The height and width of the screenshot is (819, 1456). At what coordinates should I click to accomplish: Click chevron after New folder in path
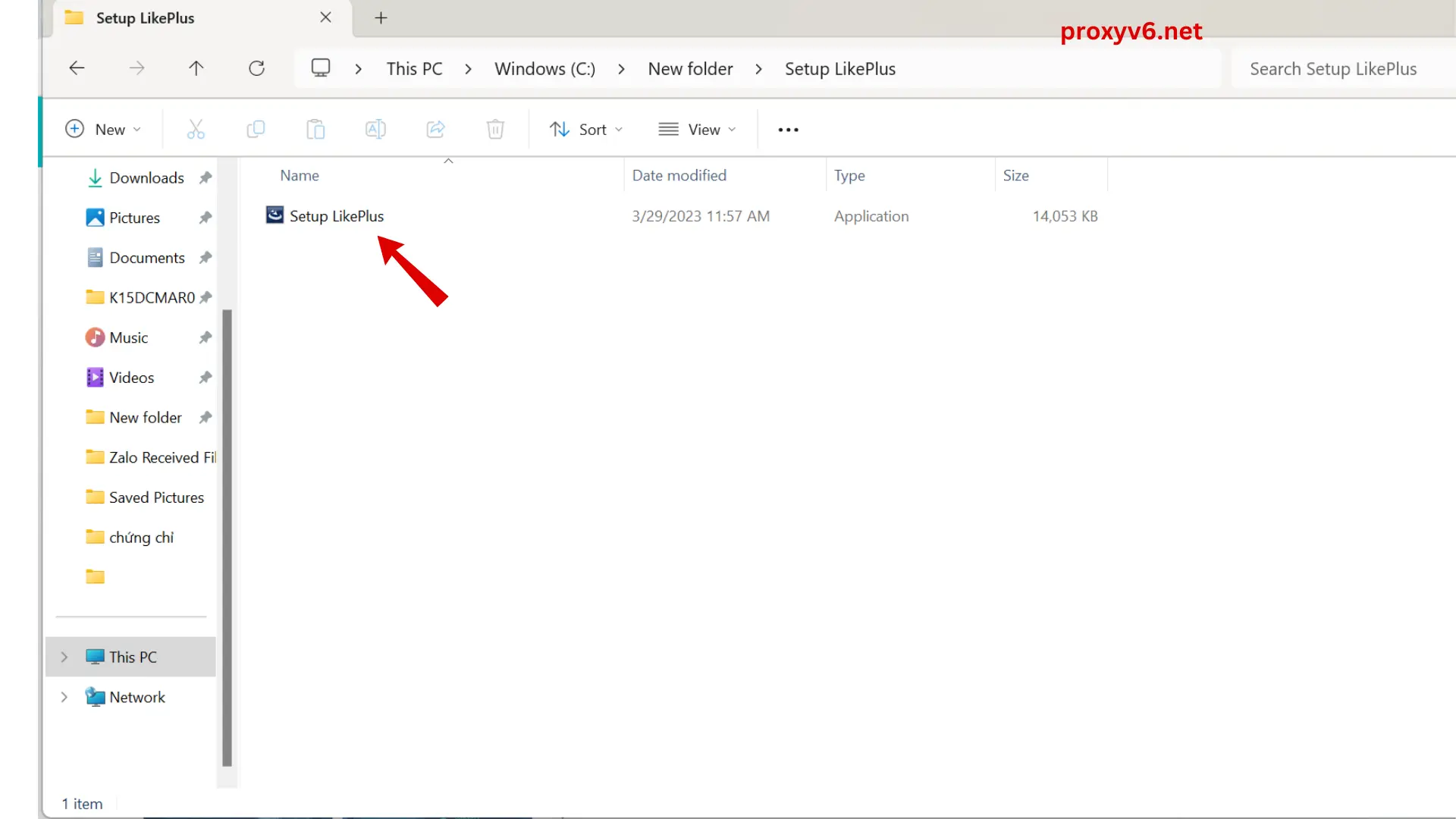[758, 69]
